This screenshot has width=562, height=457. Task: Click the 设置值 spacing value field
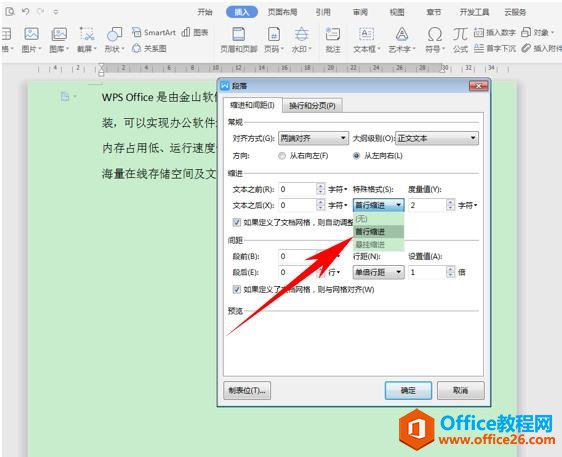(x=427, y=272)
